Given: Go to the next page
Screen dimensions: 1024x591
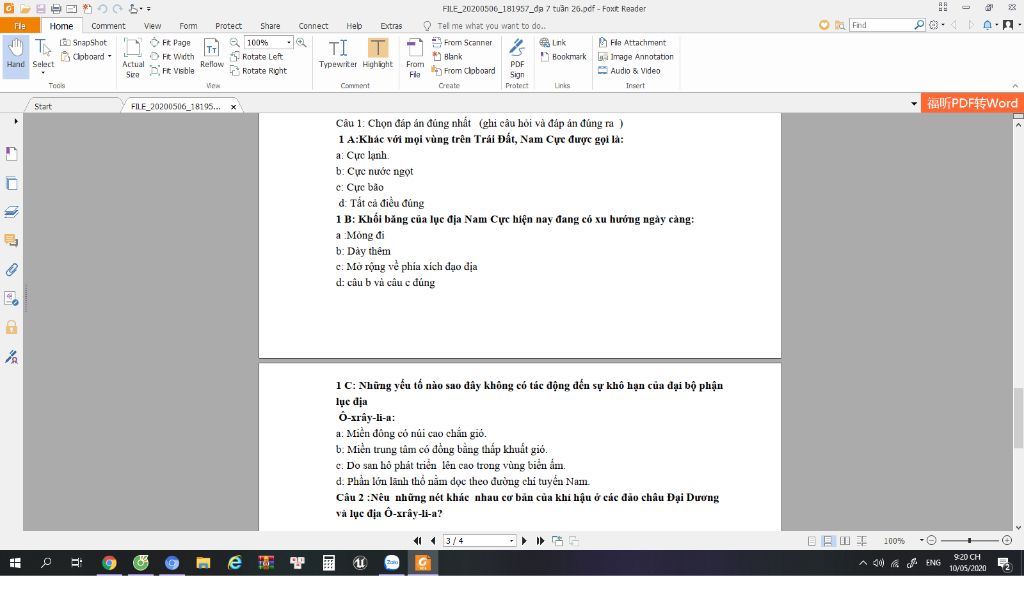Looking at the screenshot, I should (524, 541).
